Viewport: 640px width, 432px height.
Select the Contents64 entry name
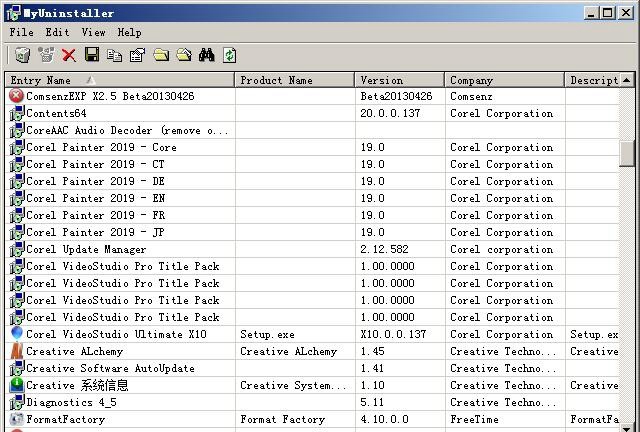56,113
